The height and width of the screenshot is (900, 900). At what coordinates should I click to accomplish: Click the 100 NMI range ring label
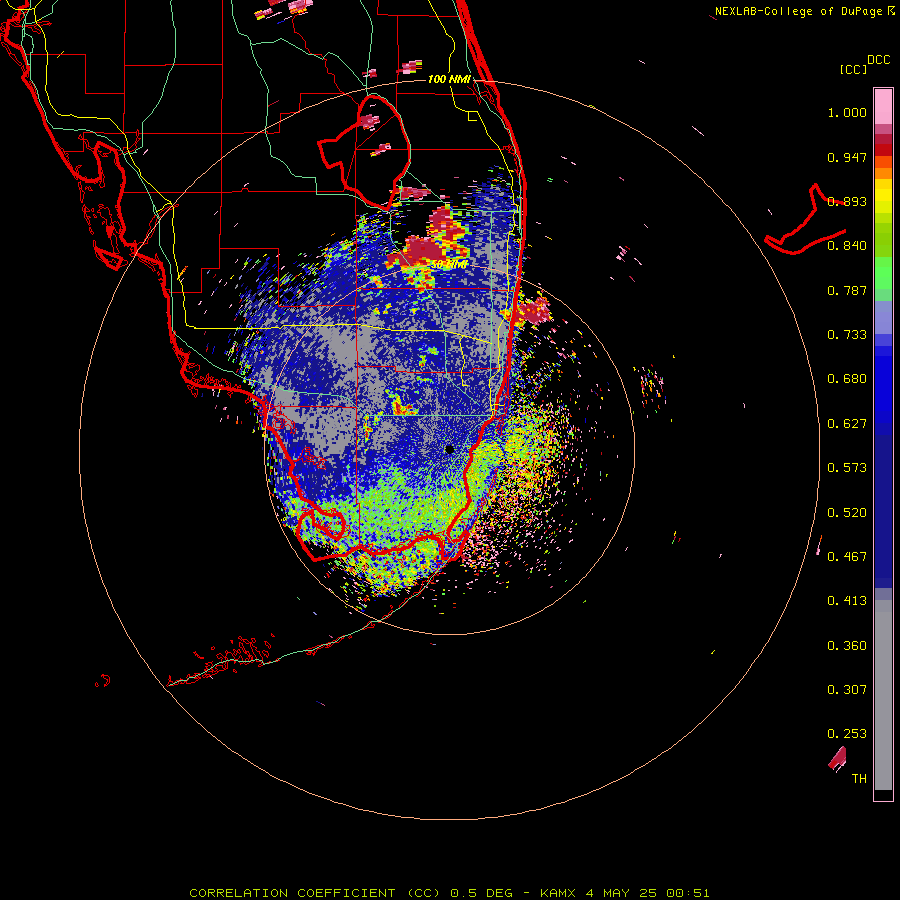coord(449,79)
